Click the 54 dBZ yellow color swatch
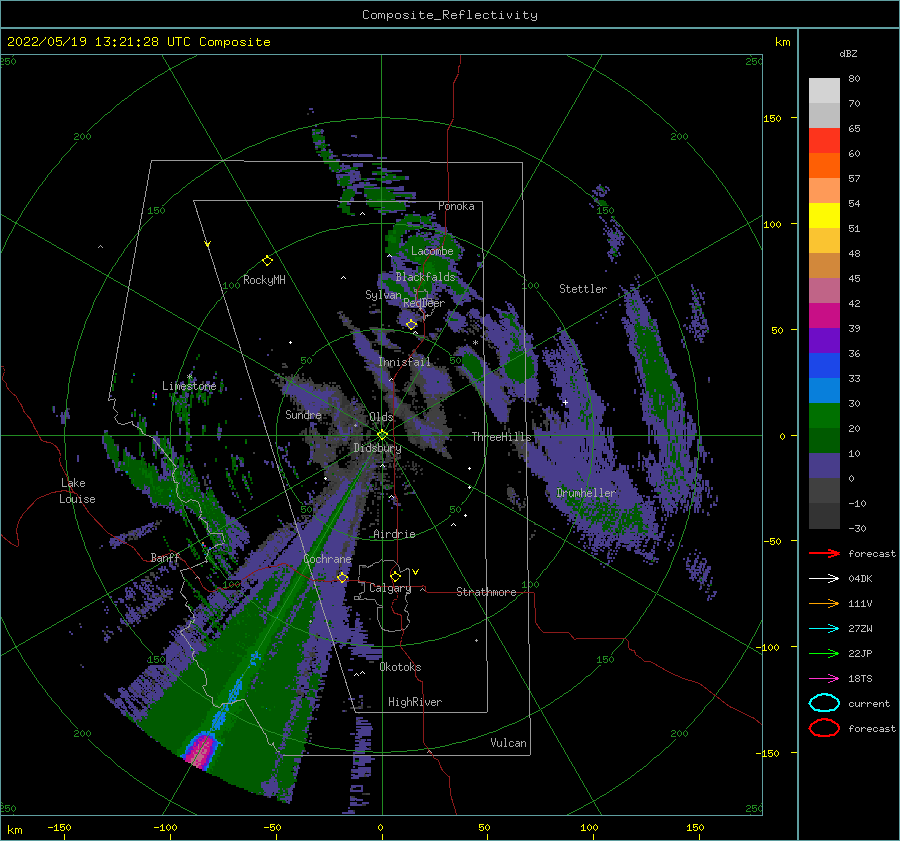This screenshot has width=900, height=841. (x=824, y=216)
